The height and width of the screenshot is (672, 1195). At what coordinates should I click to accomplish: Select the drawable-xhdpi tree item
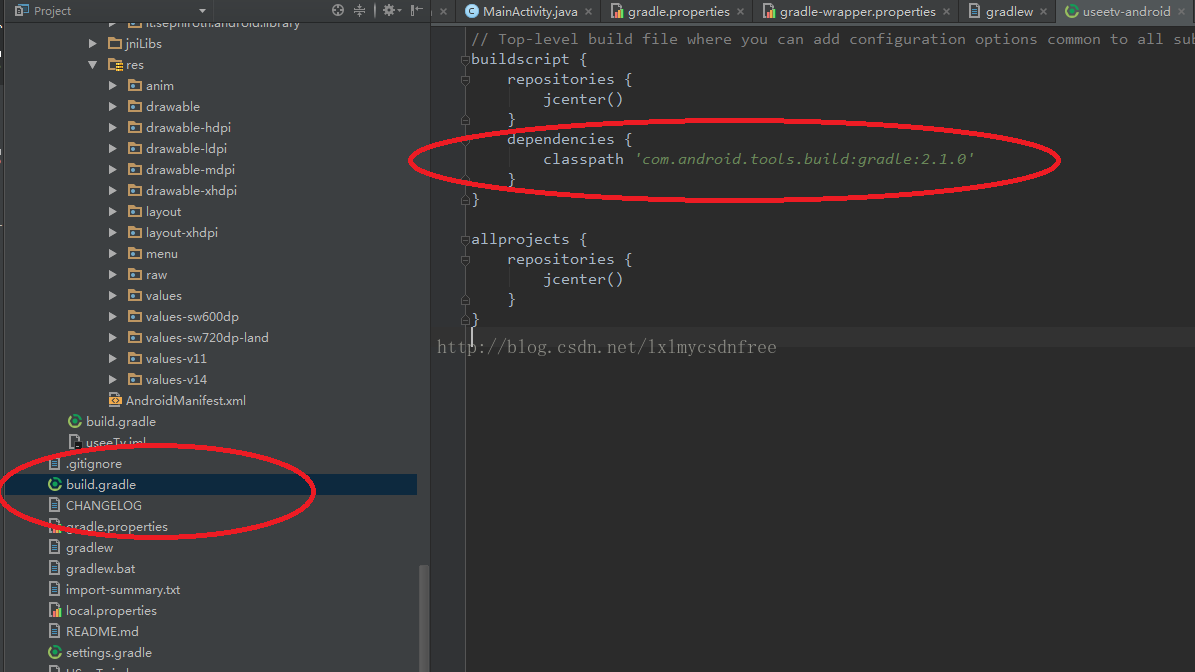pyautogui.click(x=191, y=190)
